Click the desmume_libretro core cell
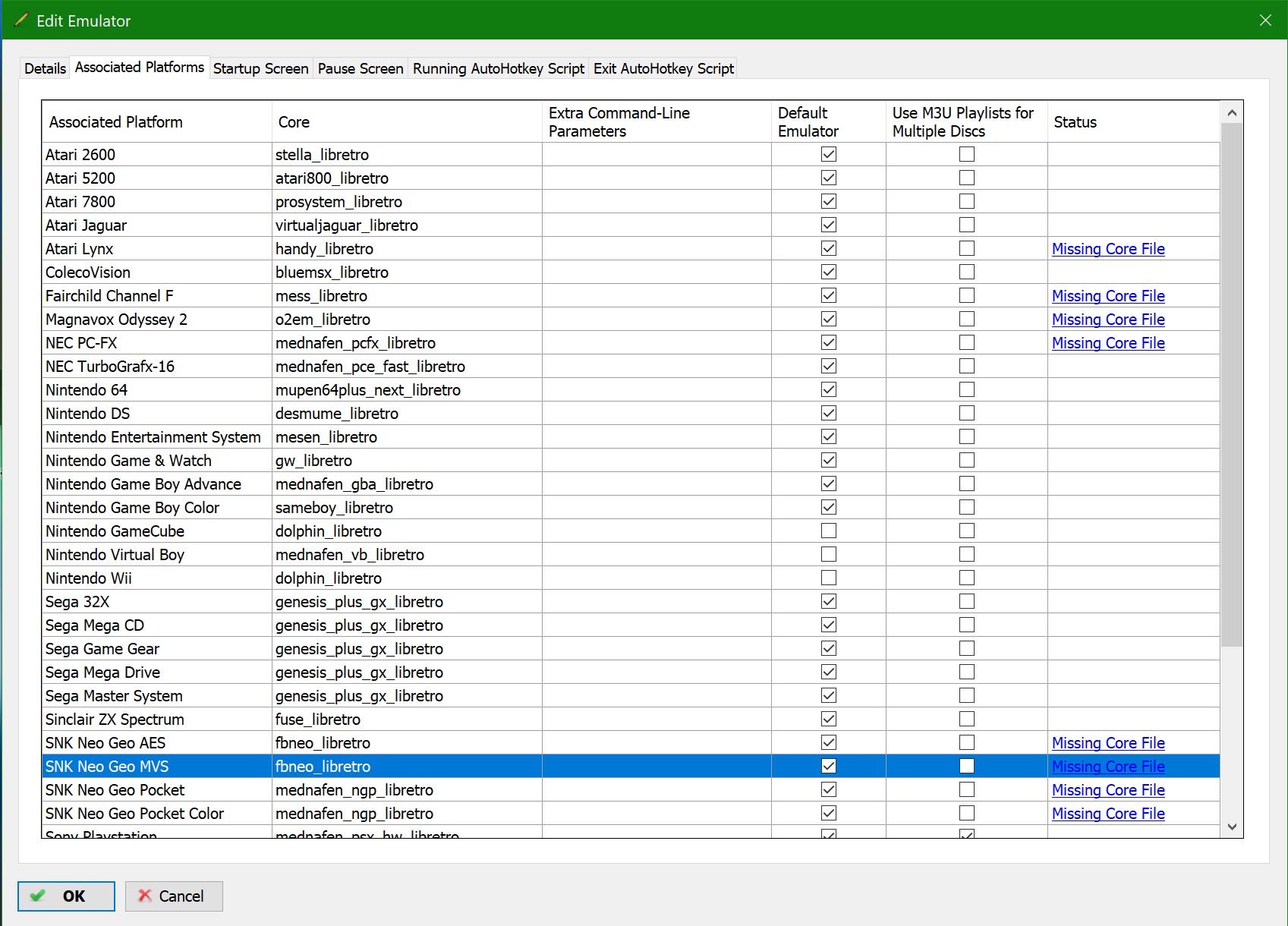Screen dimensions: 1288x926 point(407,414)
